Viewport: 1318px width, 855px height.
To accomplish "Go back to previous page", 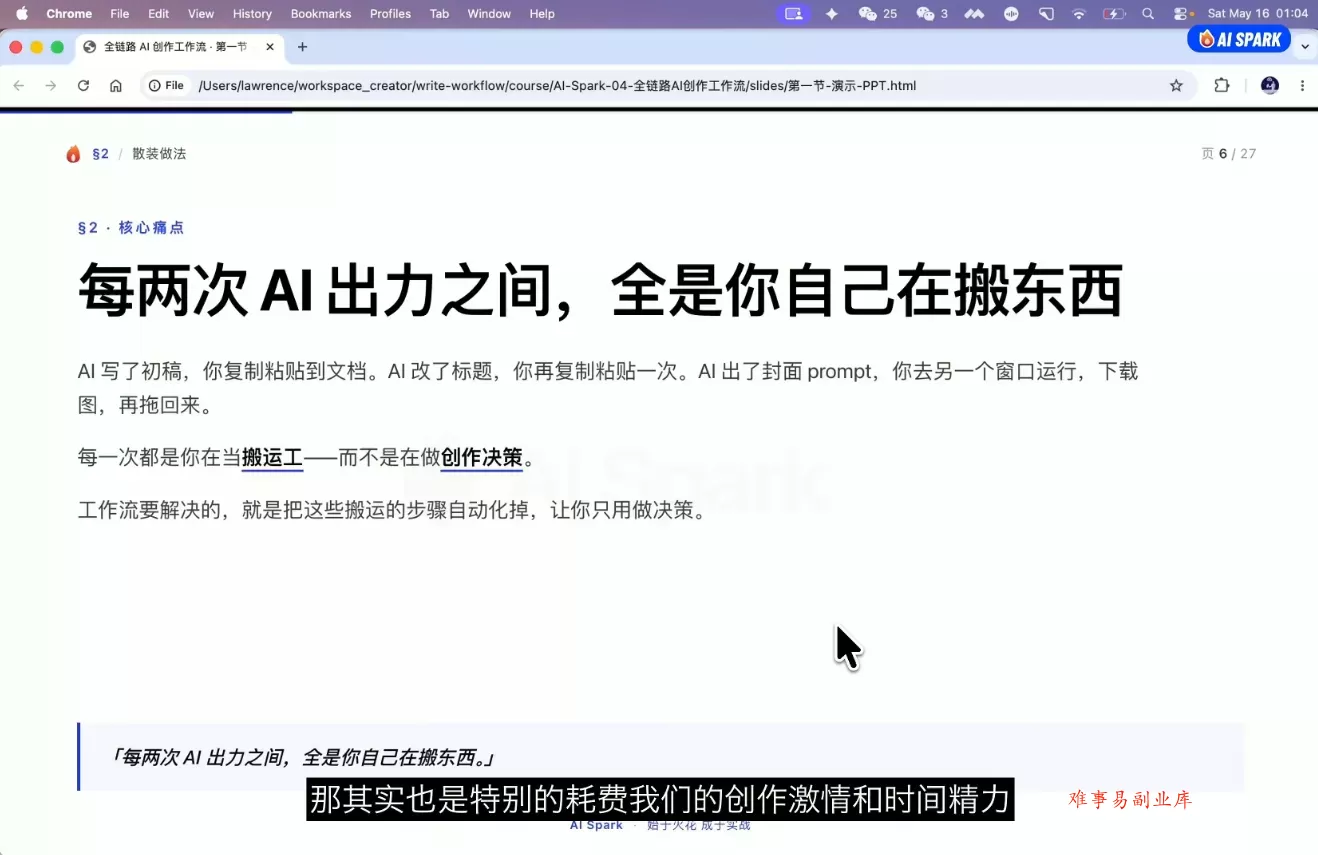I will (x=19, y=86).
